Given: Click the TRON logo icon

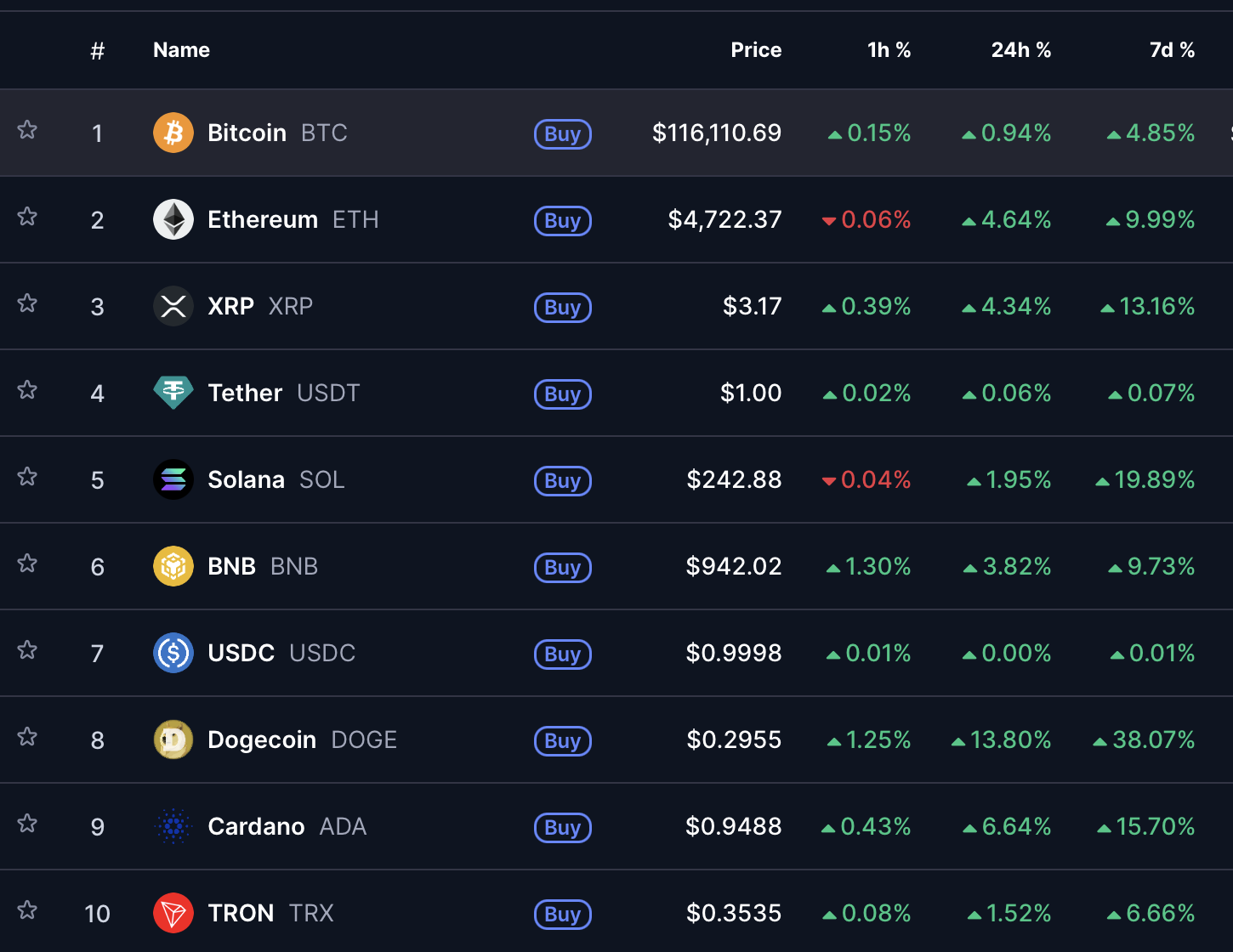Looking at the screenshot, I should coord(173,913).
